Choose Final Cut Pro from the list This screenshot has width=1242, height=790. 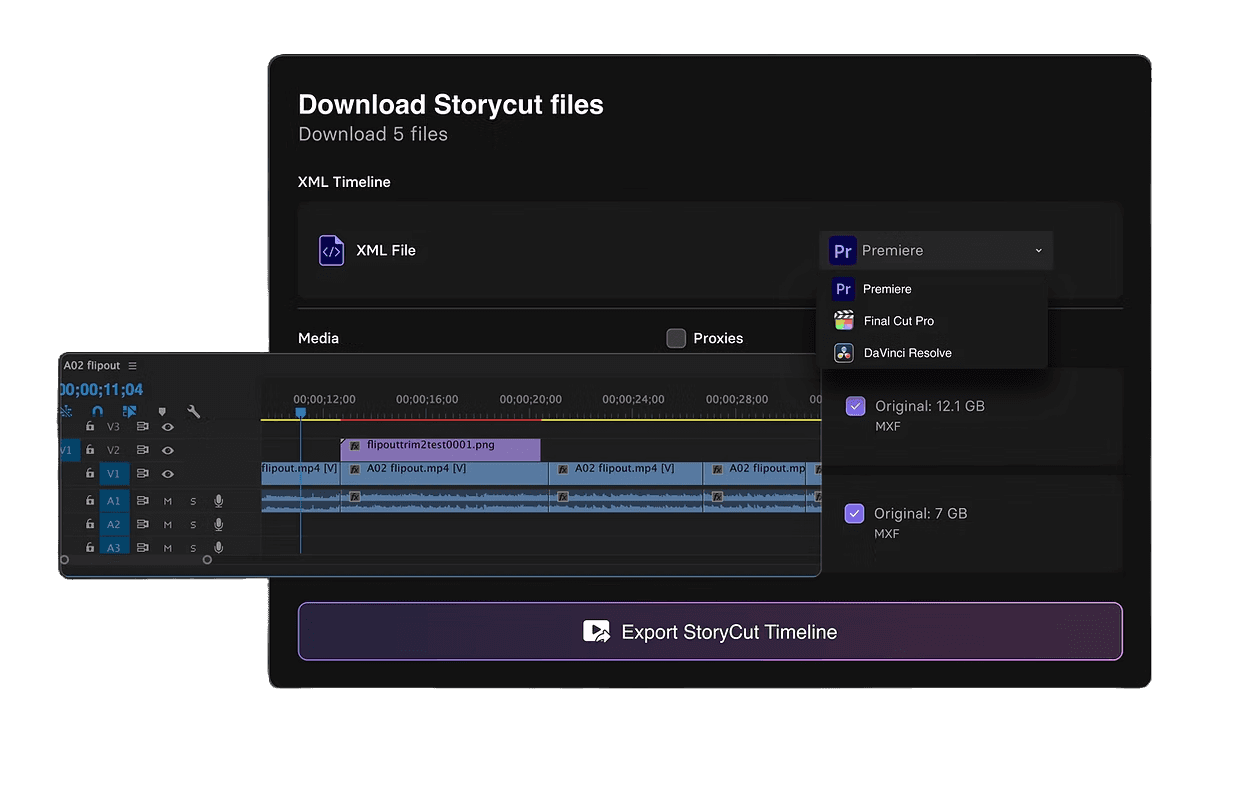932,321
